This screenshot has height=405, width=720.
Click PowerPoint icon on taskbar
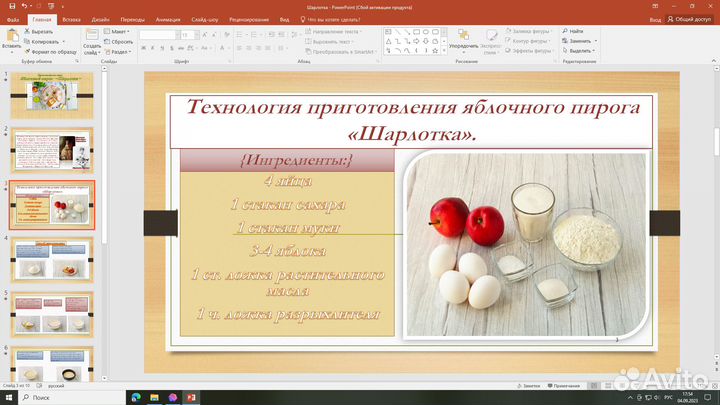[191, 397]
